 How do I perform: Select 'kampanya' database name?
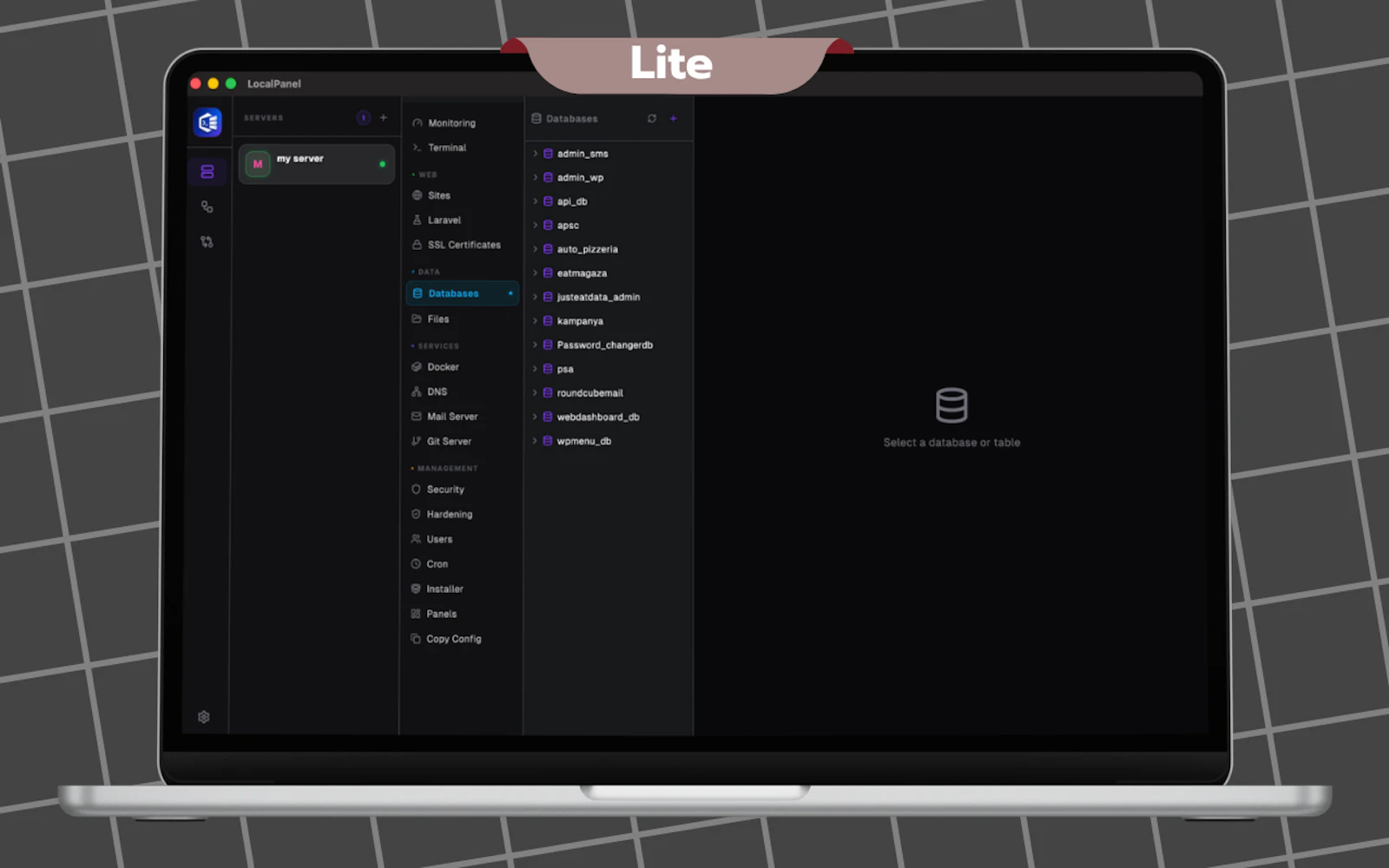point(580,321)
